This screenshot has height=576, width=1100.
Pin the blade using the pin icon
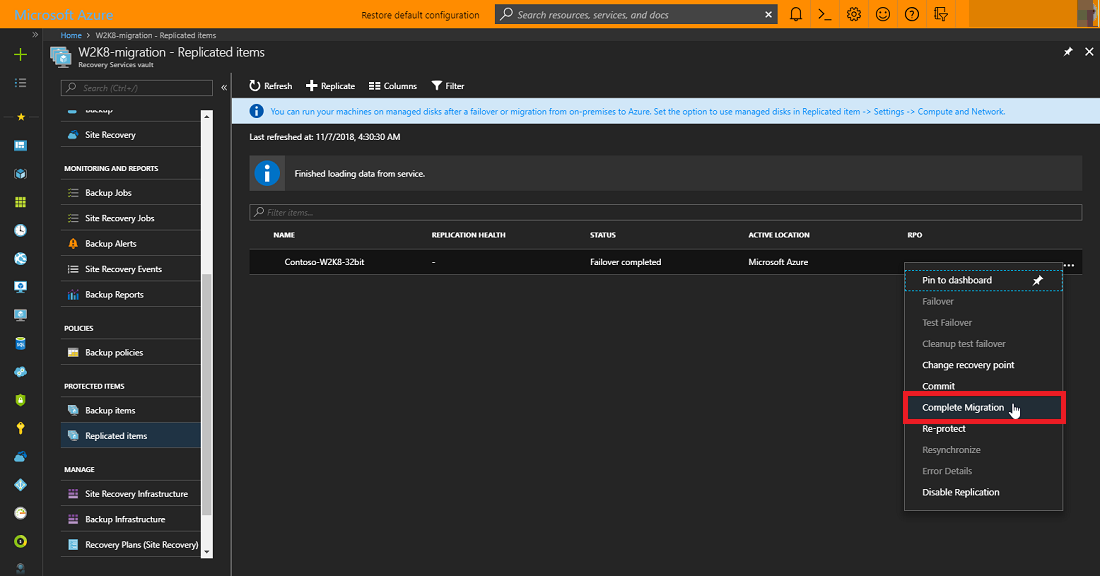1067,52
